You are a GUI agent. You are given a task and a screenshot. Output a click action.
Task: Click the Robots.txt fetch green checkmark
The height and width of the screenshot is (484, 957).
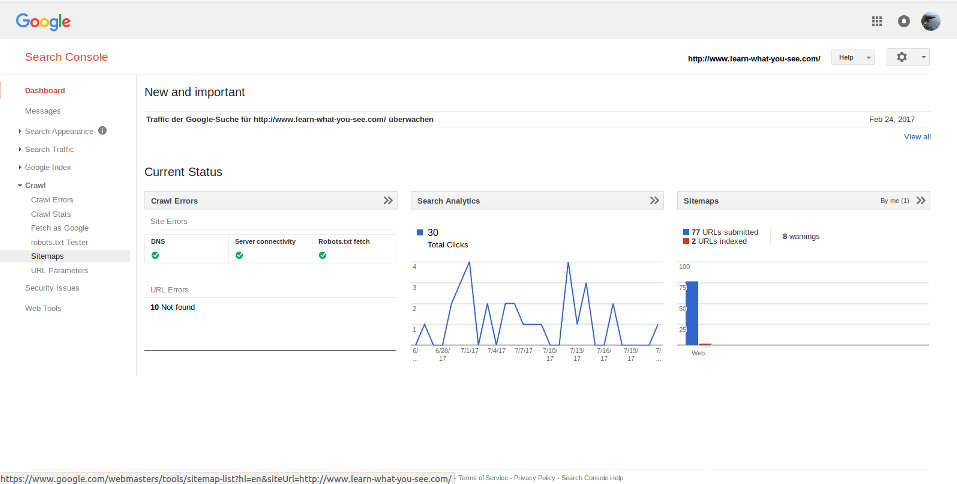(322, 255)
